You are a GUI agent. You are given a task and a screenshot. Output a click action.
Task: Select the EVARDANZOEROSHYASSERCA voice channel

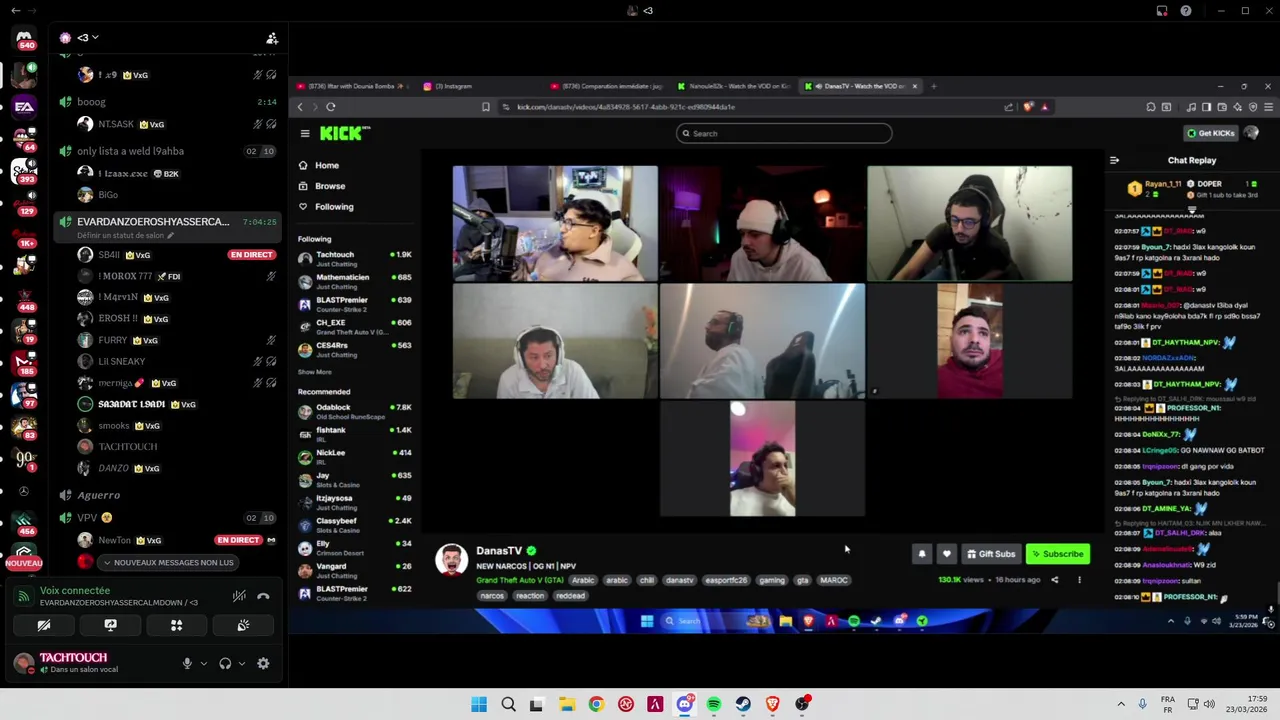coord(167,226)
